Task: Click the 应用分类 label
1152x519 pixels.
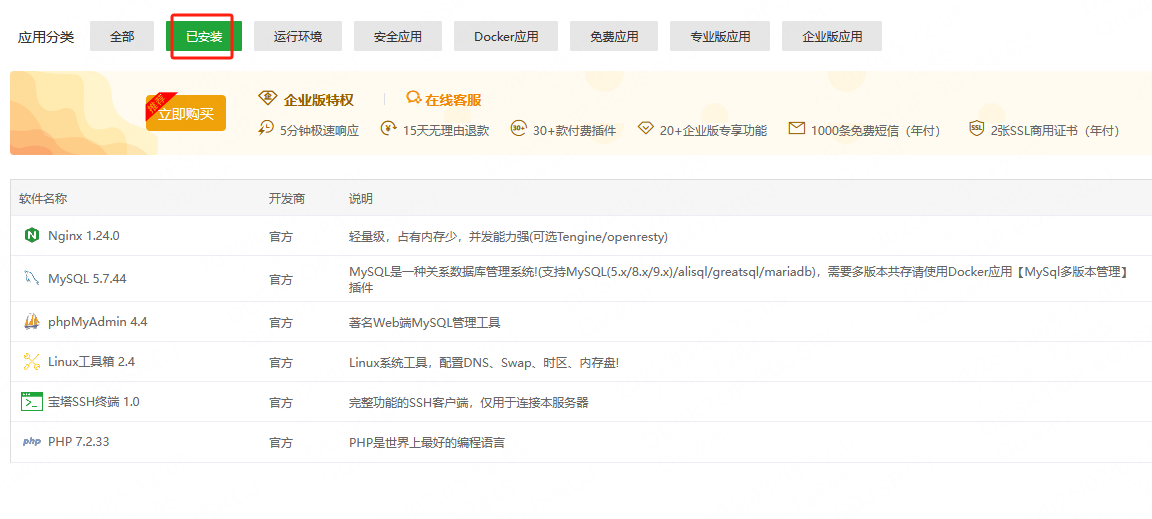Action: [46, 37]
